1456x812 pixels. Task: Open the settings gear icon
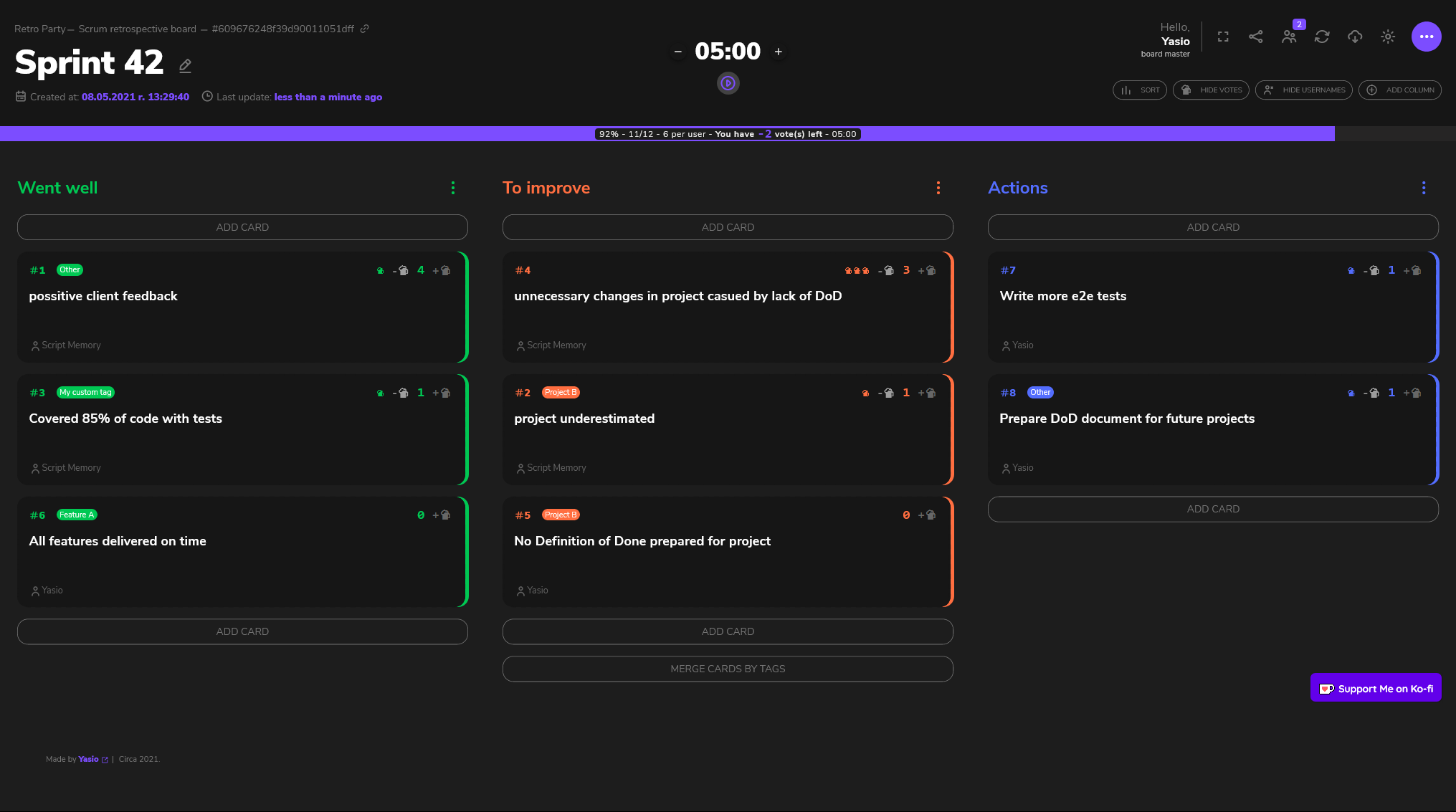[1388, 37]
